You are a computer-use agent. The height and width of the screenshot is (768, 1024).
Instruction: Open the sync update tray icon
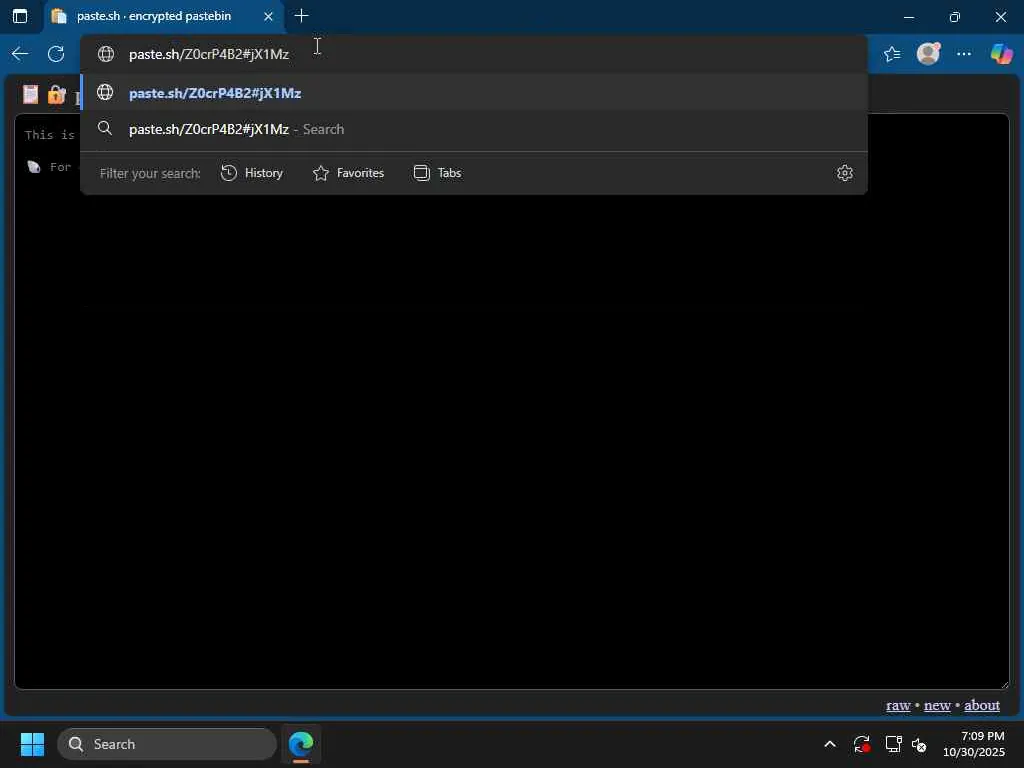click(861, 744)
